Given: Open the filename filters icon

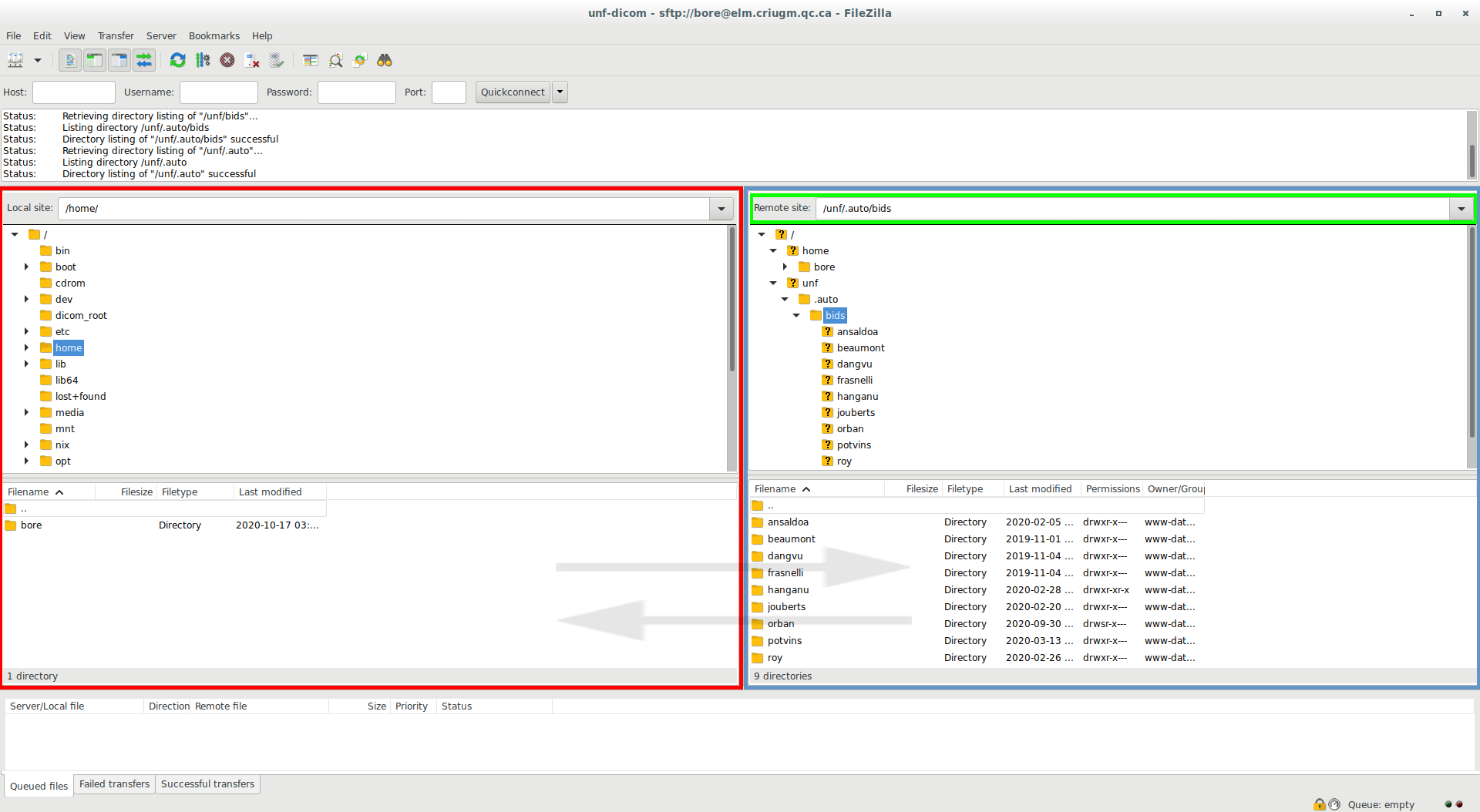Looking at the screenshot, I should (x=311, y=60).
